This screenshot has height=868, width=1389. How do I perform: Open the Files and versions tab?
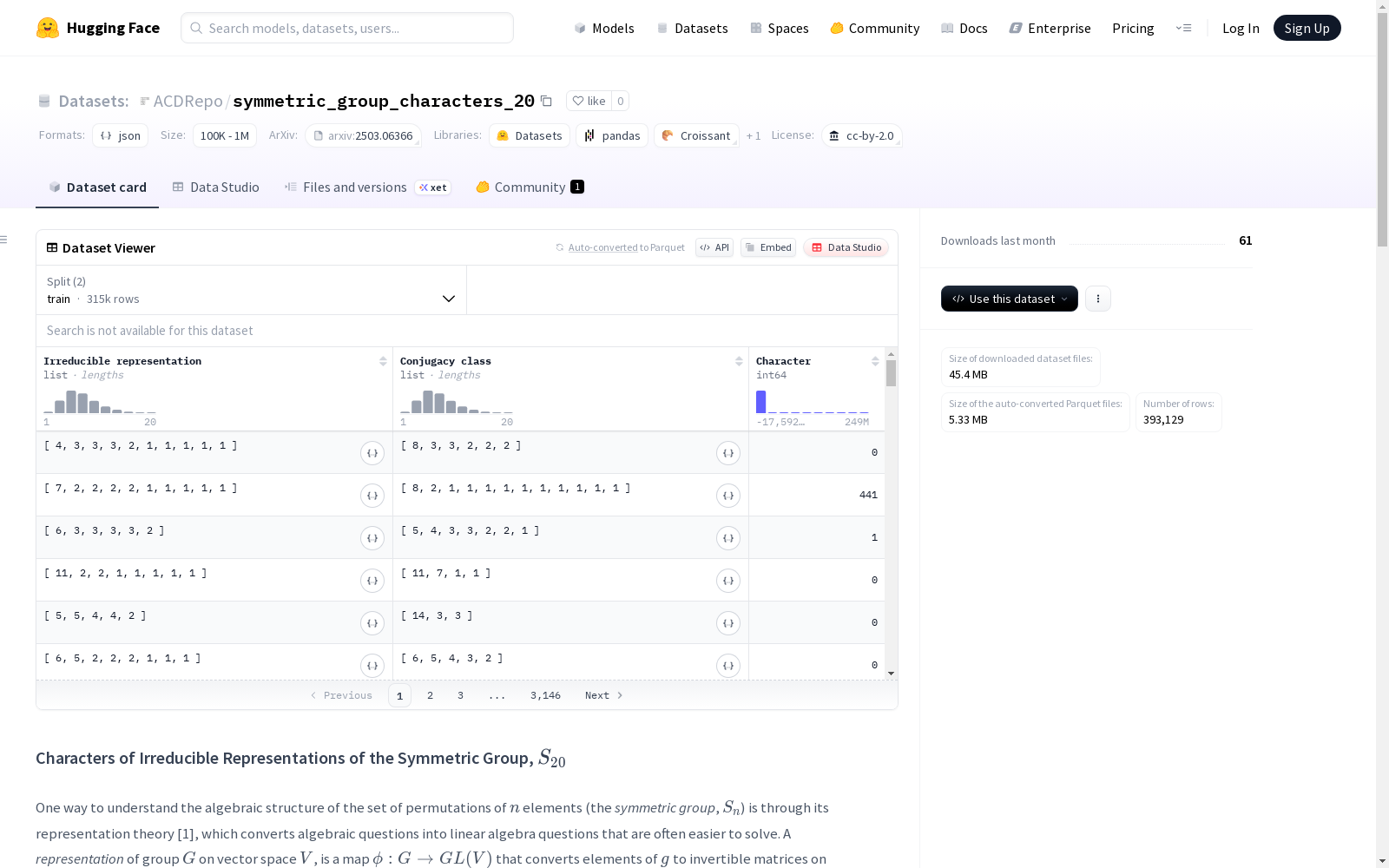(x=367, y=187)
